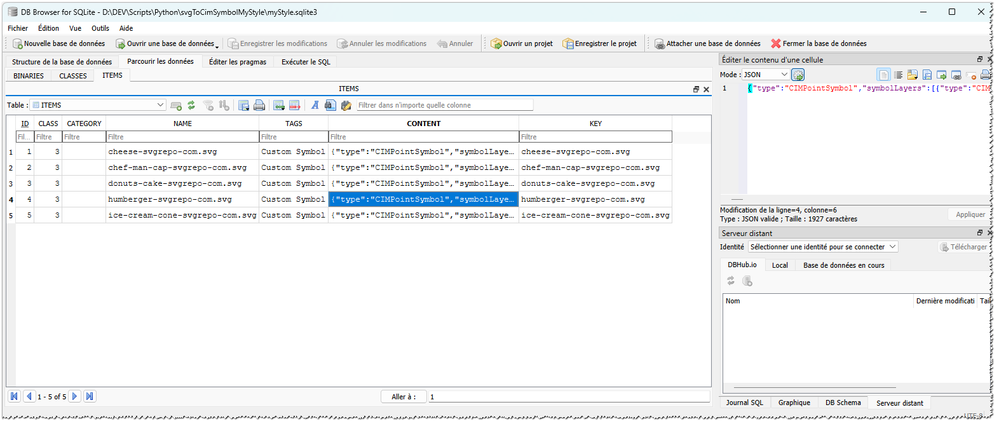The width and height of the screenshot is (999, 425).
Task: Open the Édition menu
Action: pos(48,28)
